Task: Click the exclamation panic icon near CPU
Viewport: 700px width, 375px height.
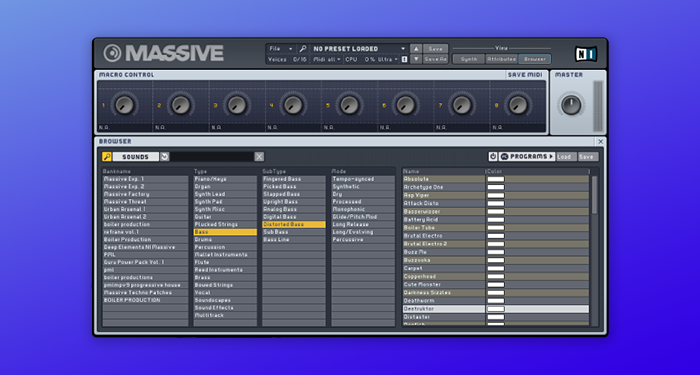Action: (x=404, y=59)
